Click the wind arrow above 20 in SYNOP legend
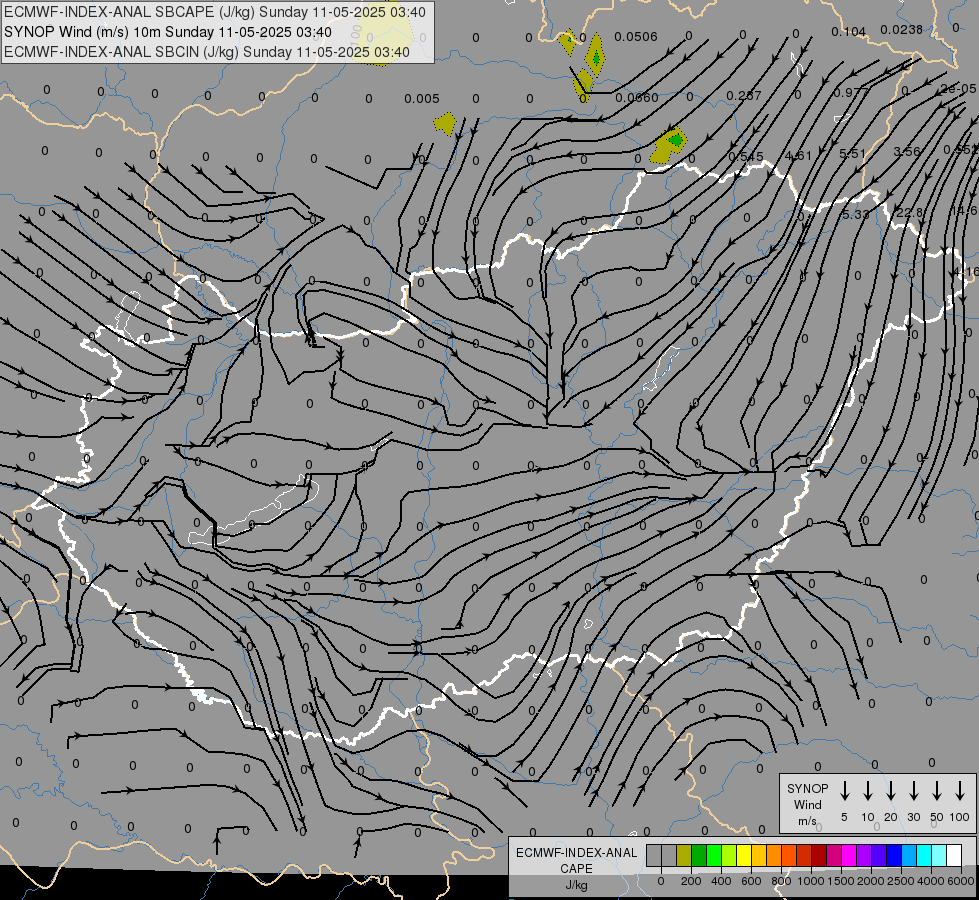This screenshot has width=979, height=900. click(891, 791)
